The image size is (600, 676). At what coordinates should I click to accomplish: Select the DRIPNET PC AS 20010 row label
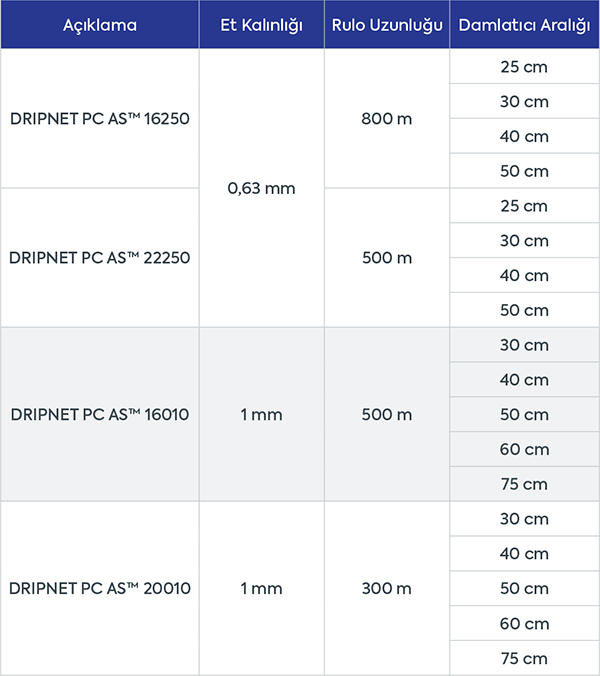point(99,588)
